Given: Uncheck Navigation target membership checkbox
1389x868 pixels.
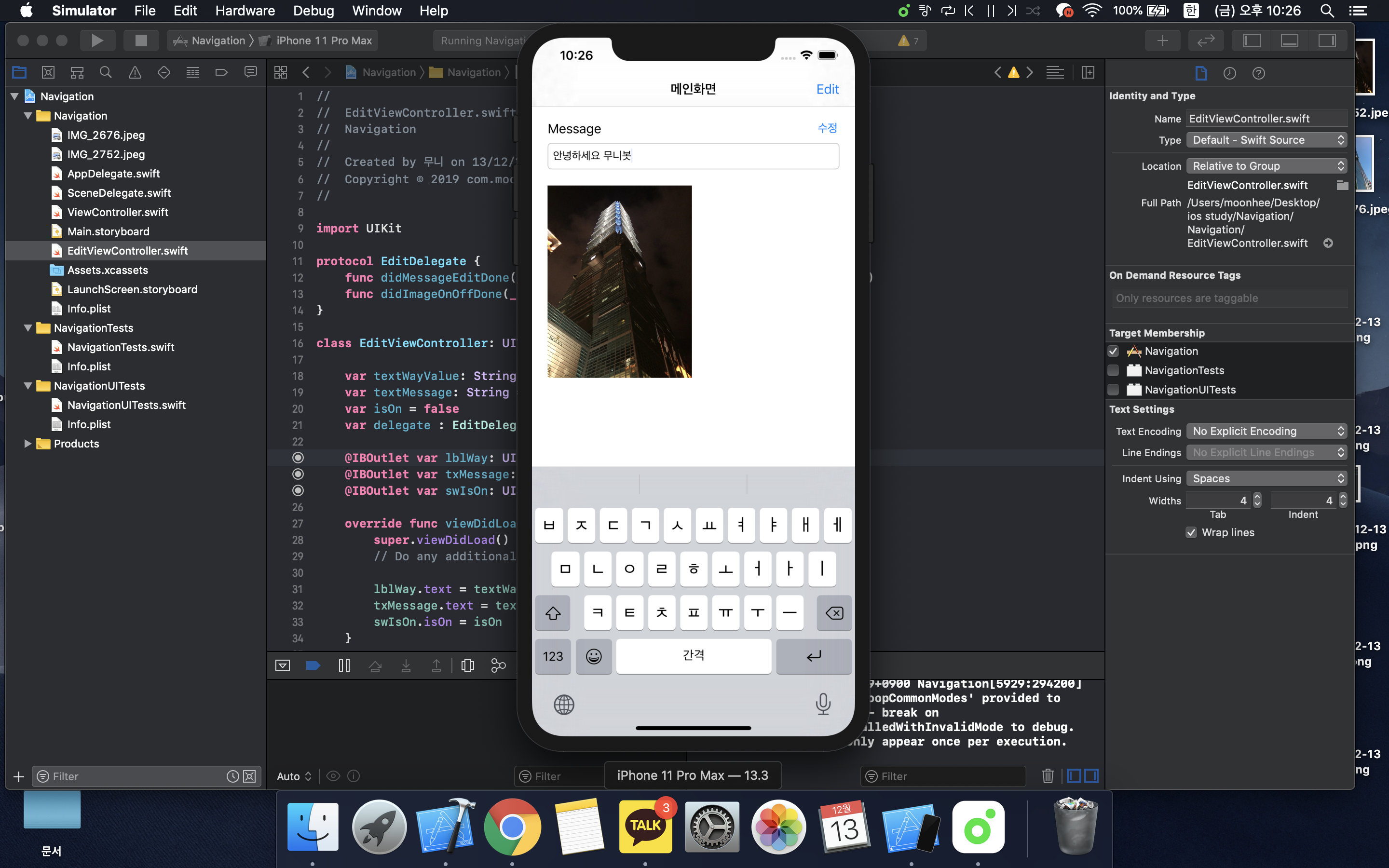Looking at the screenshot, I should [1113, 351].
